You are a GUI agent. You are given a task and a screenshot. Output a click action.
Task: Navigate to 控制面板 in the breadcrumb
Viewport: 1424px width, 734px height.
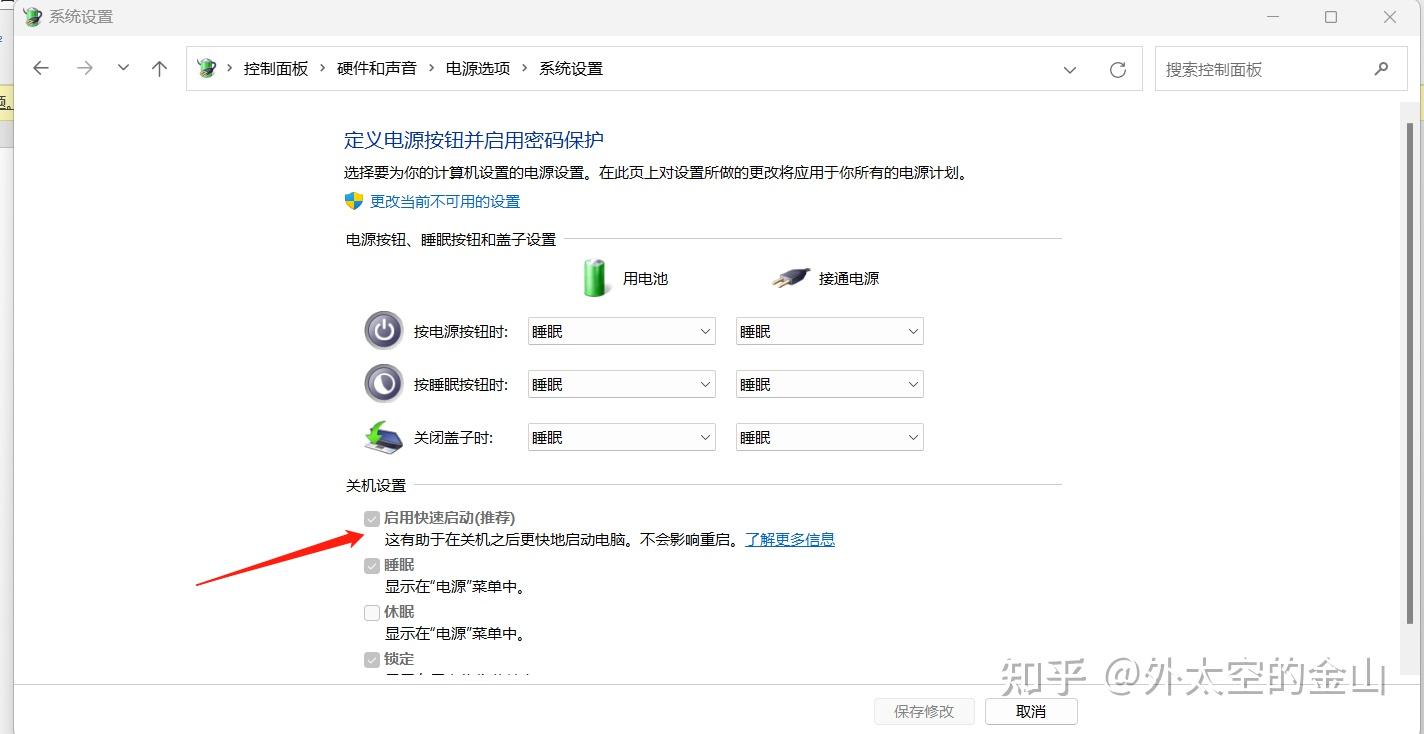tap(276, 67)
